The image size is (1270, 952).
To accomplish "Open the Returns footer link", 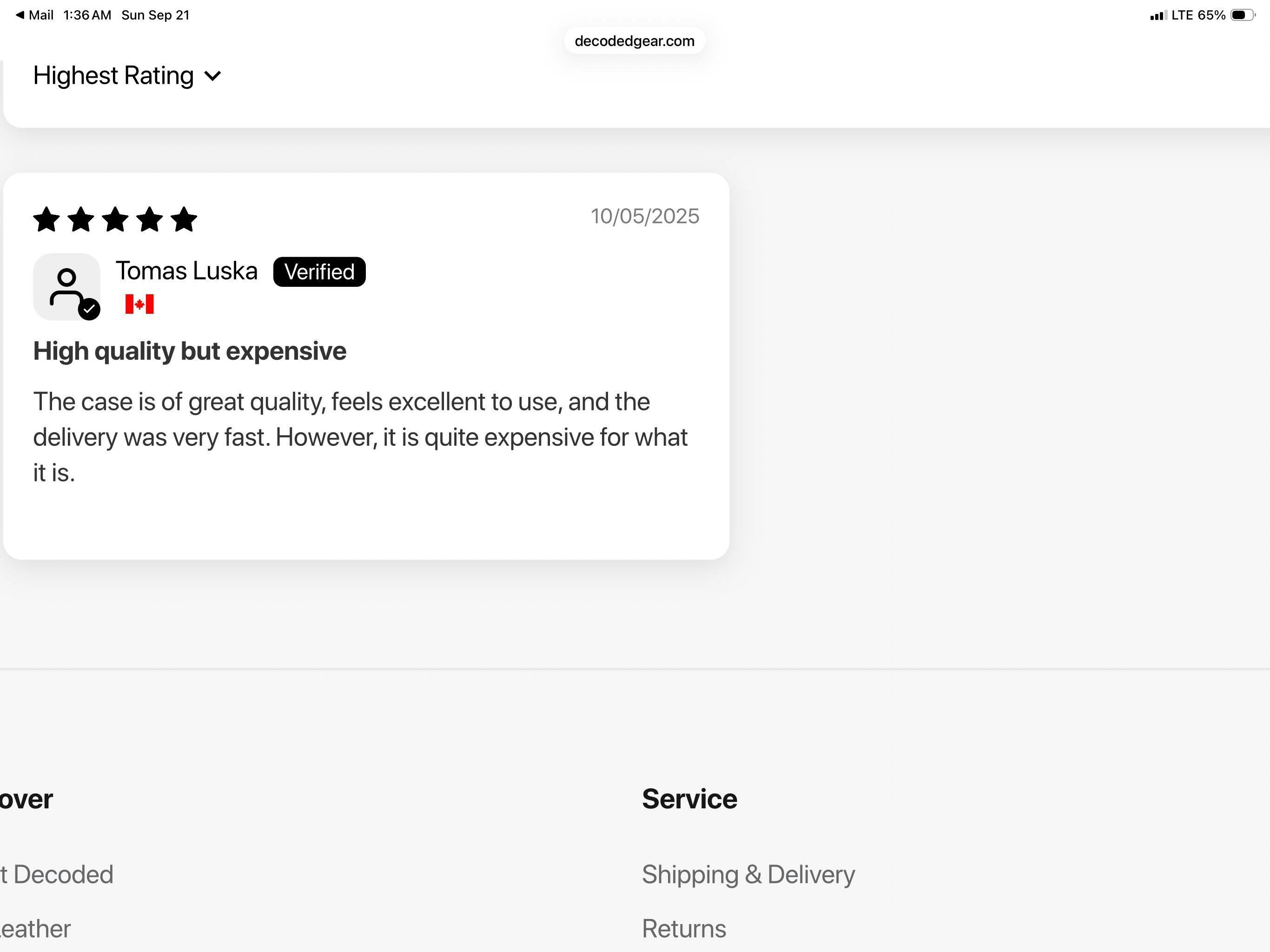I will tap(684, 928).
